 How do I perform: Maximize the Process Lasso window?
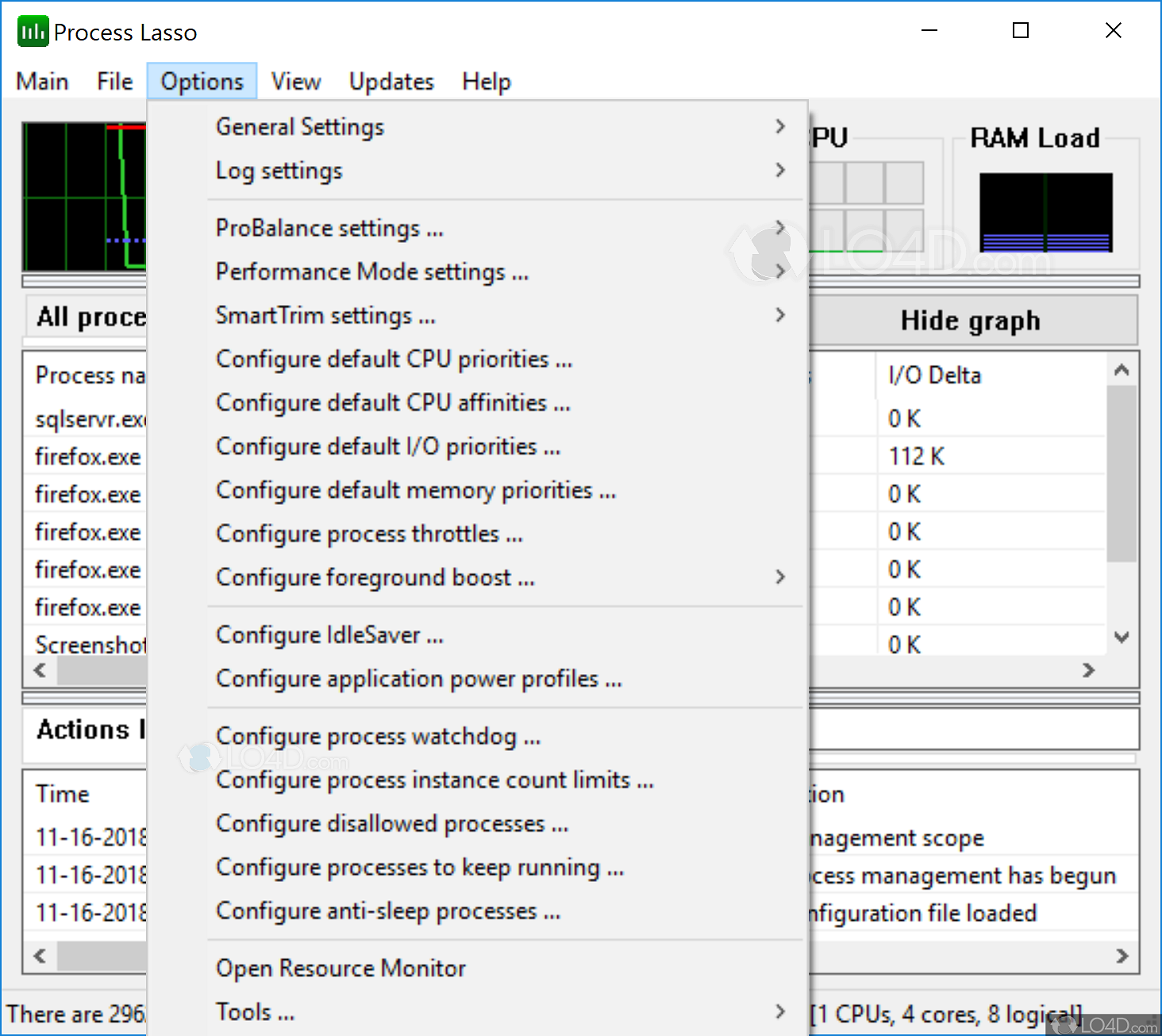pos(1021,31)
